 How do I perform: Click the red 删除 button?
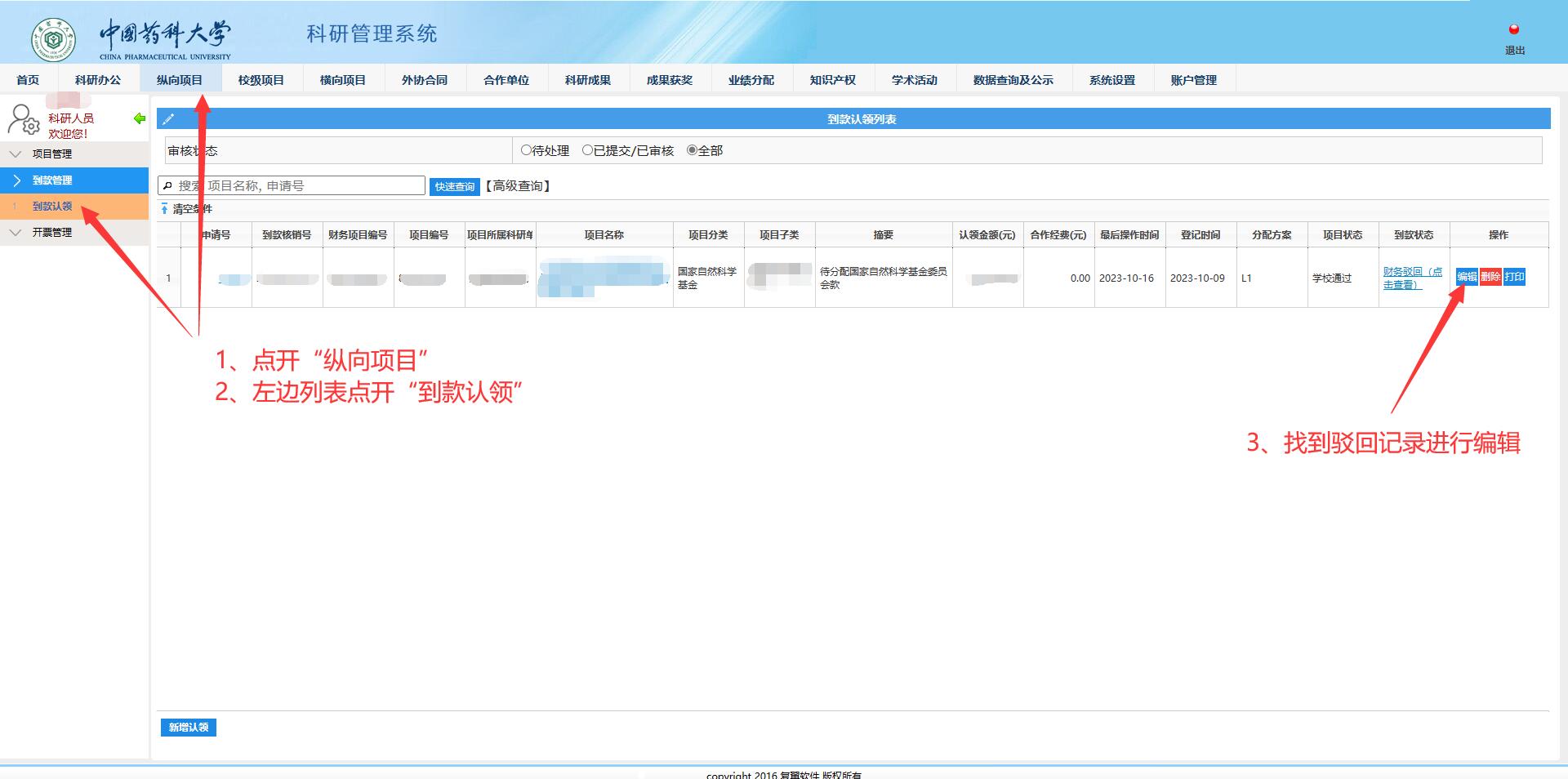[1490, 277]
